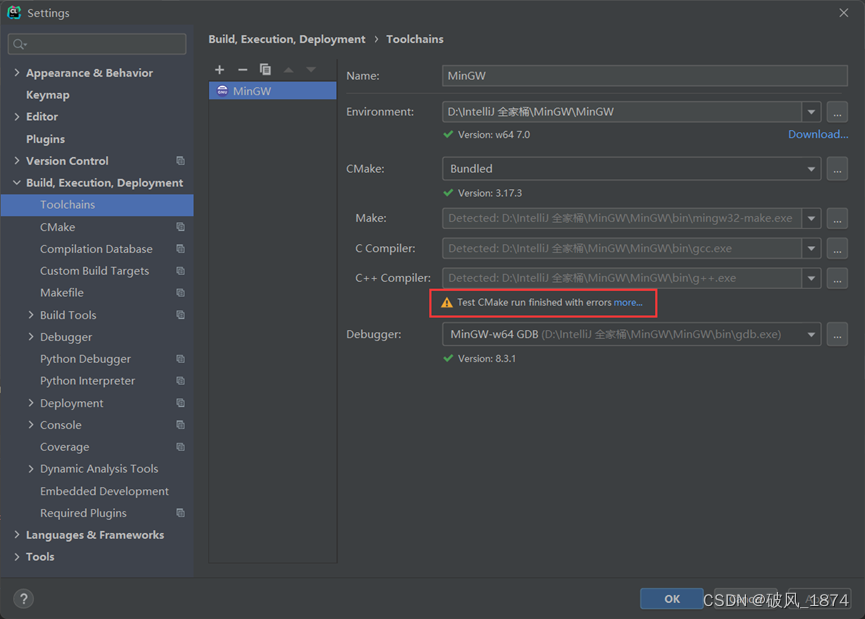
Task: Open the Plugins settings page
Action: (45, 139)
